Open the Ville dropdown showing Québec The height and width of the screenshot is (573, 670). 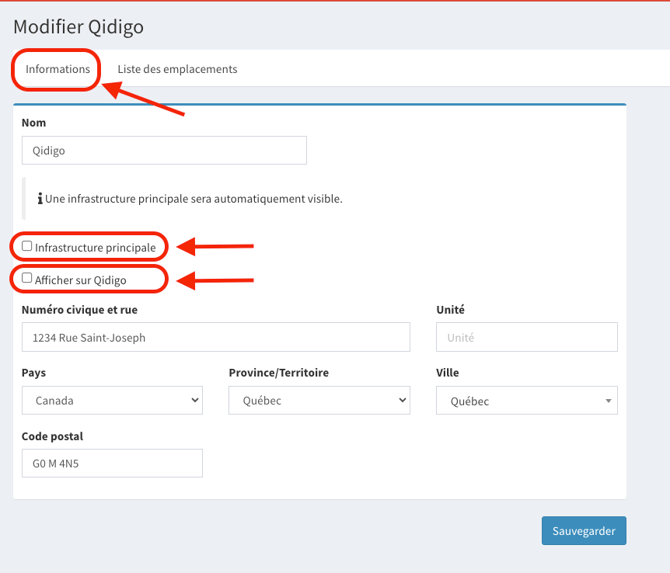[x=526, y=401]
